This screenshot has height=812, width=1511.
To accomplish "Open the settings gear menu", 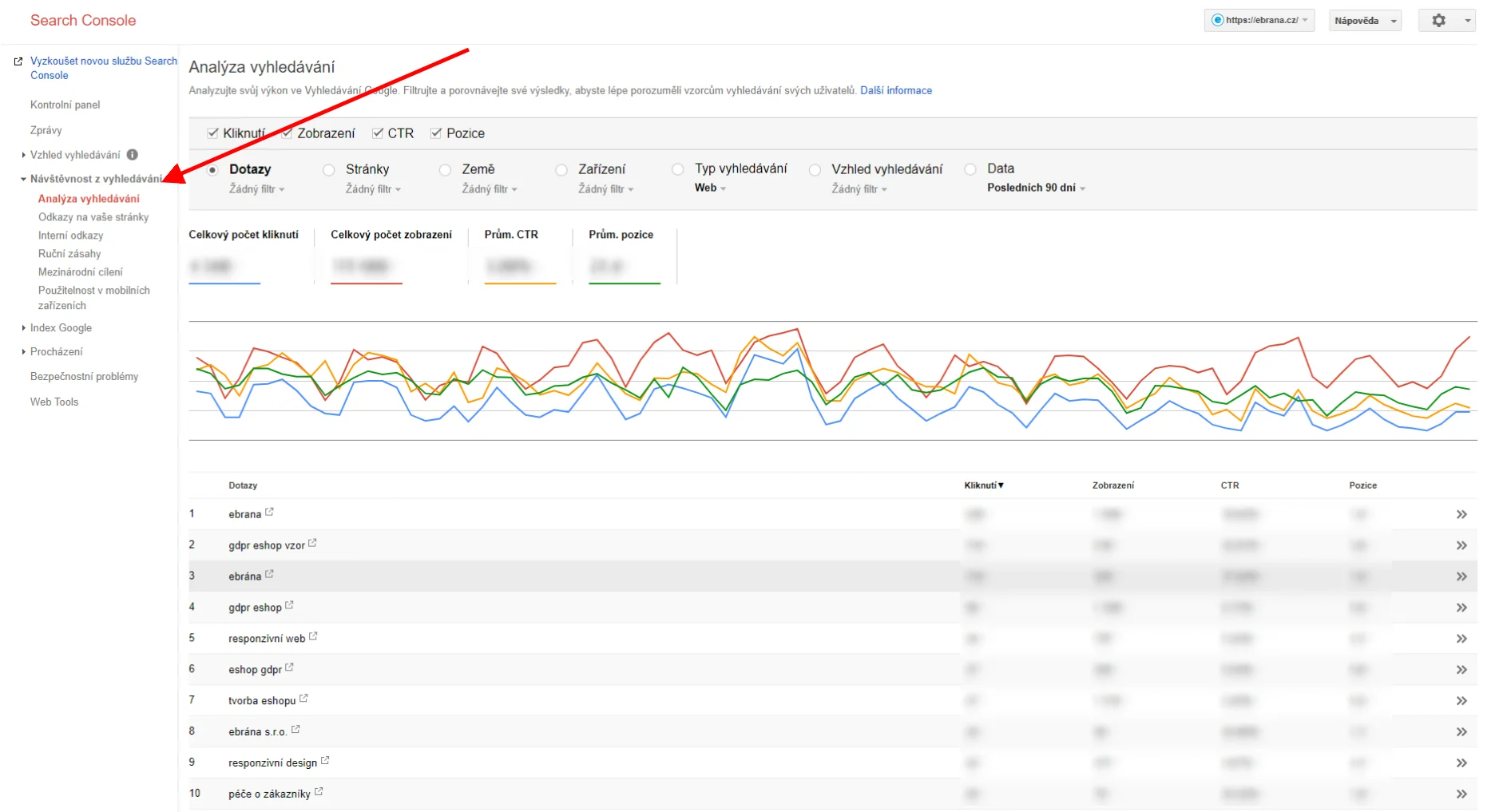I will (1446, 21).
